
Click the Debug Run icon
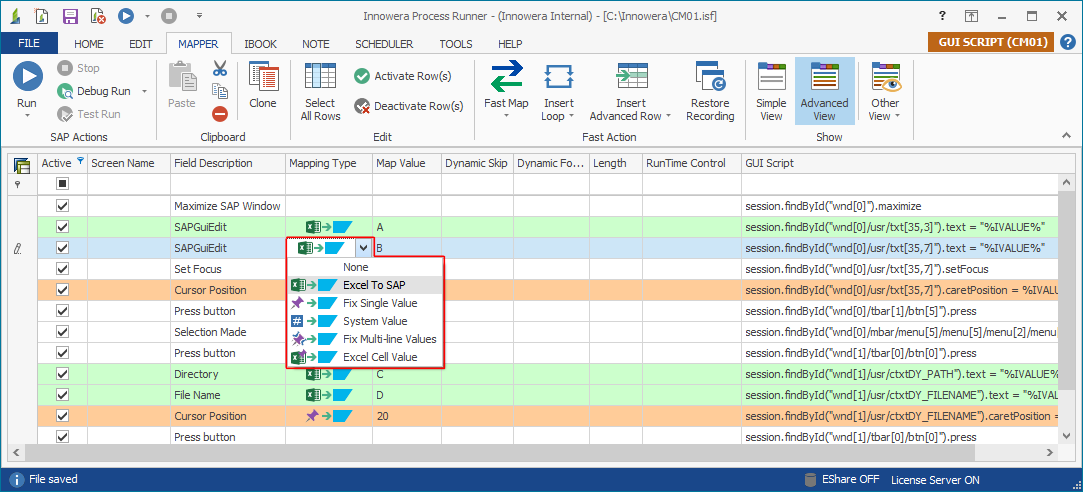[x=65, y=91]
